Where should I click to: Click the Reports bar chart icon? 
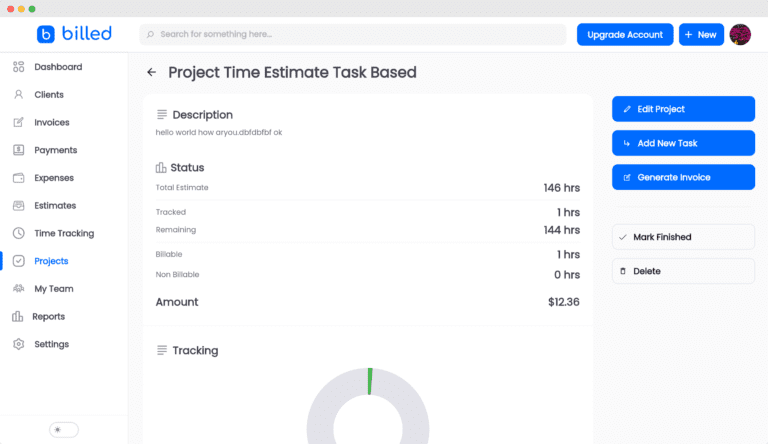[18, 316]
